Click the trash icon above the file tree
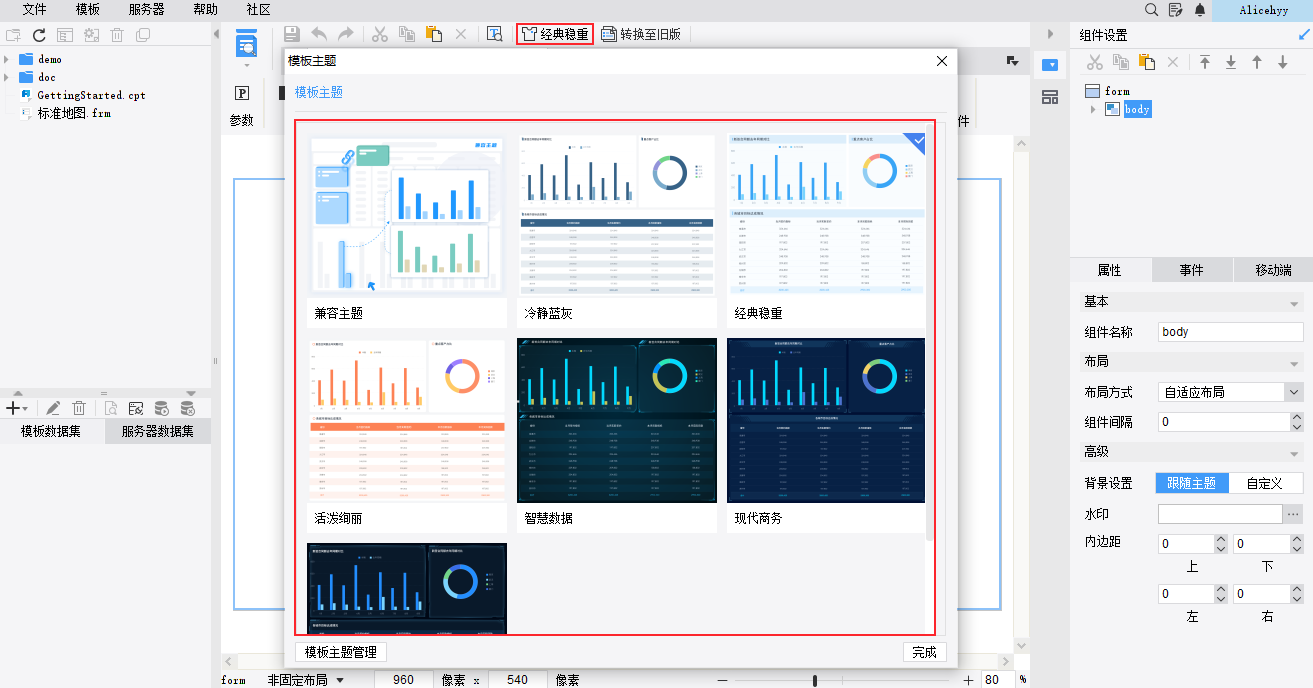1313x688 pixels. tap(117, 35)
